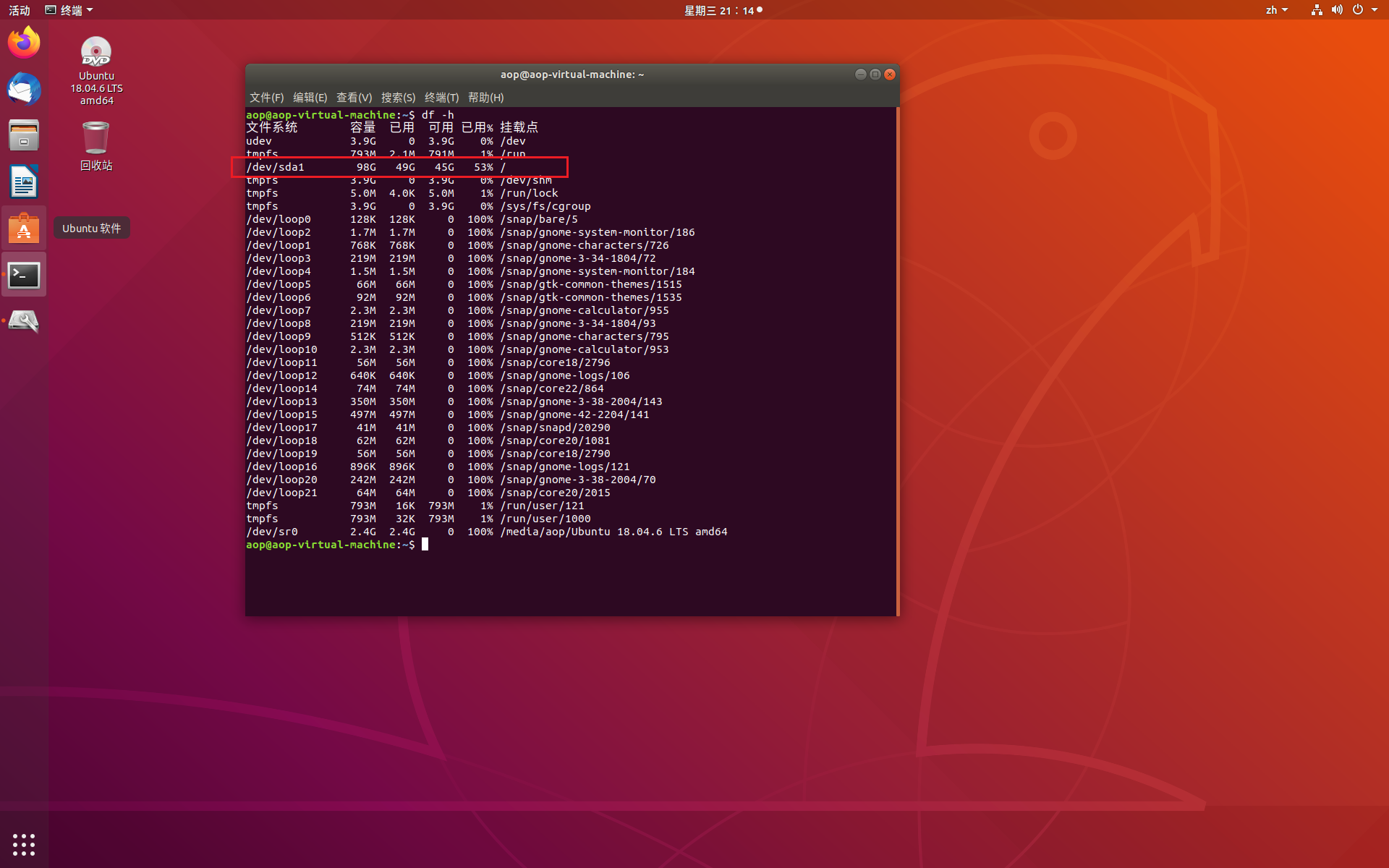Click the /snap/gnome-calculator/955 path

[x=585, y=310]
